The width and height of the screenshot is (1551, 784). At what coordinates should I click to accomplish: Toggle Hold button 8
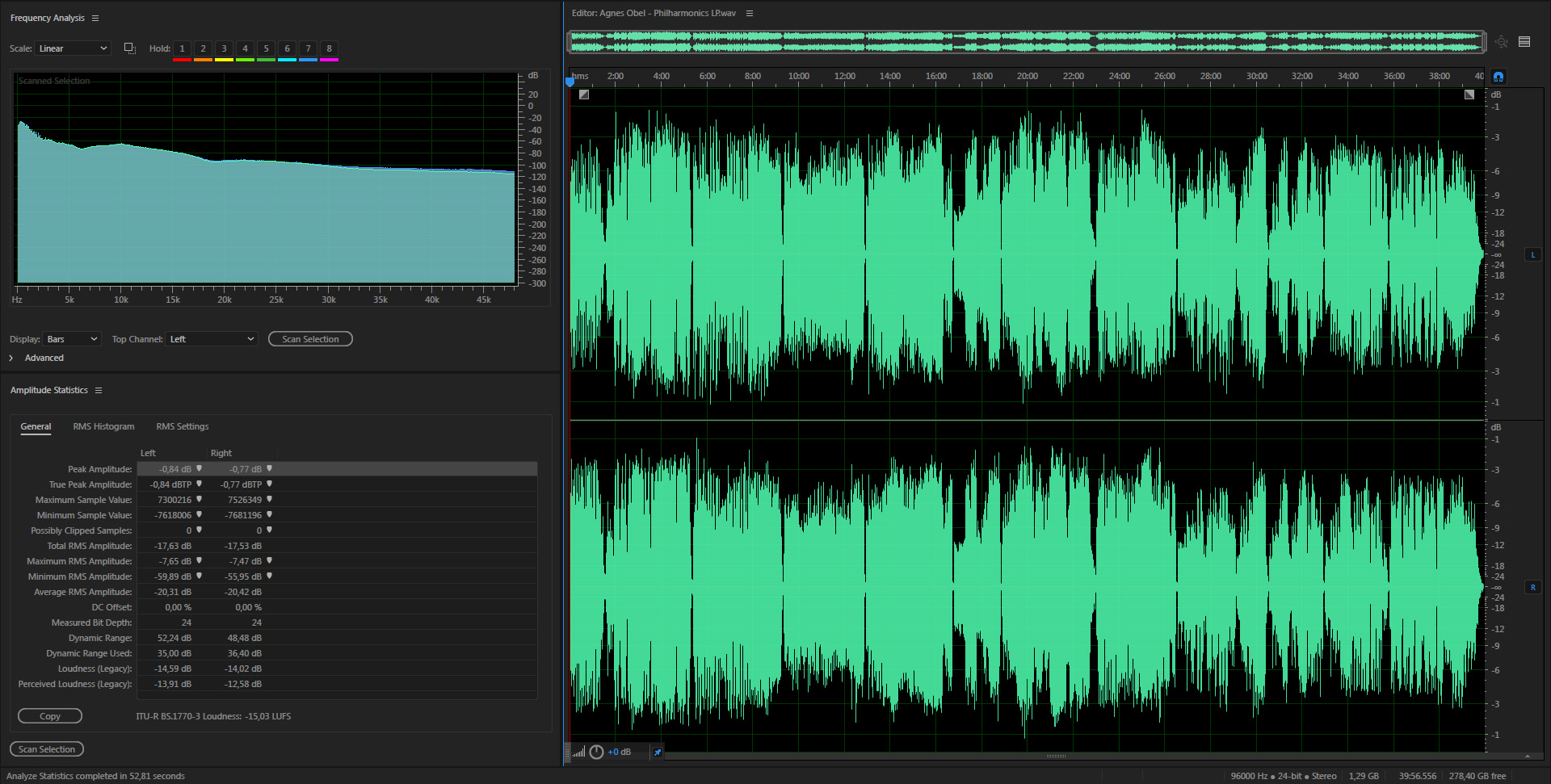click(329, 48)
